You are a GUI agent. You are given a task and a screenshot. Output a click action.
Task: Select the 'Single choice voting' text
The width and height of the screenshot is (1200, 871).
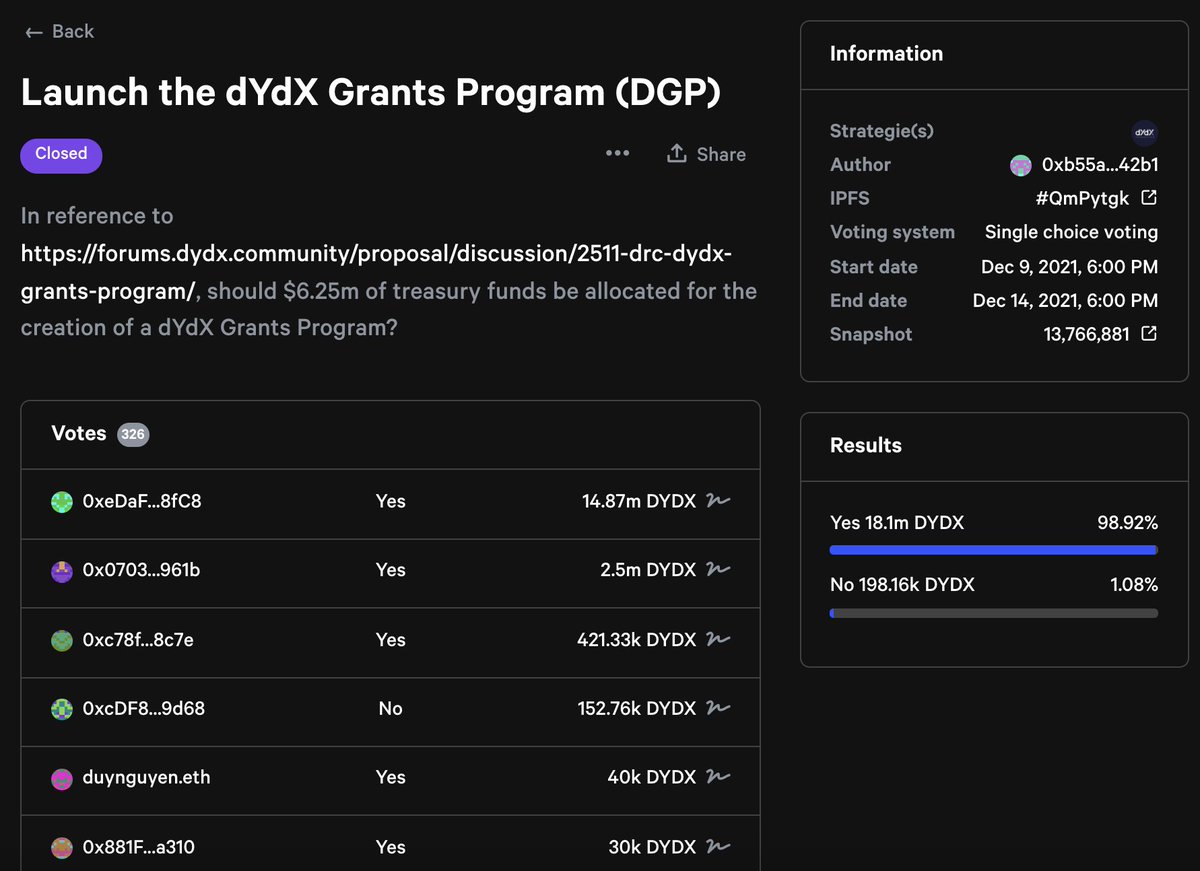coord(1071,232)
